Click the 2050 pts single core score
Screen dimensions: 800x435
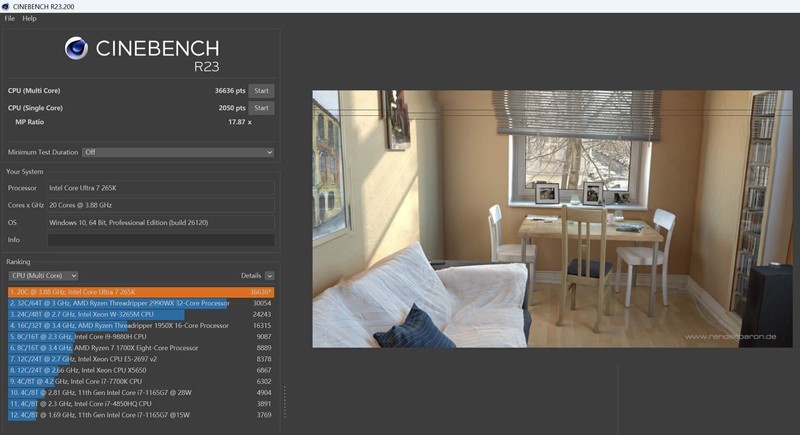point(232,108)
